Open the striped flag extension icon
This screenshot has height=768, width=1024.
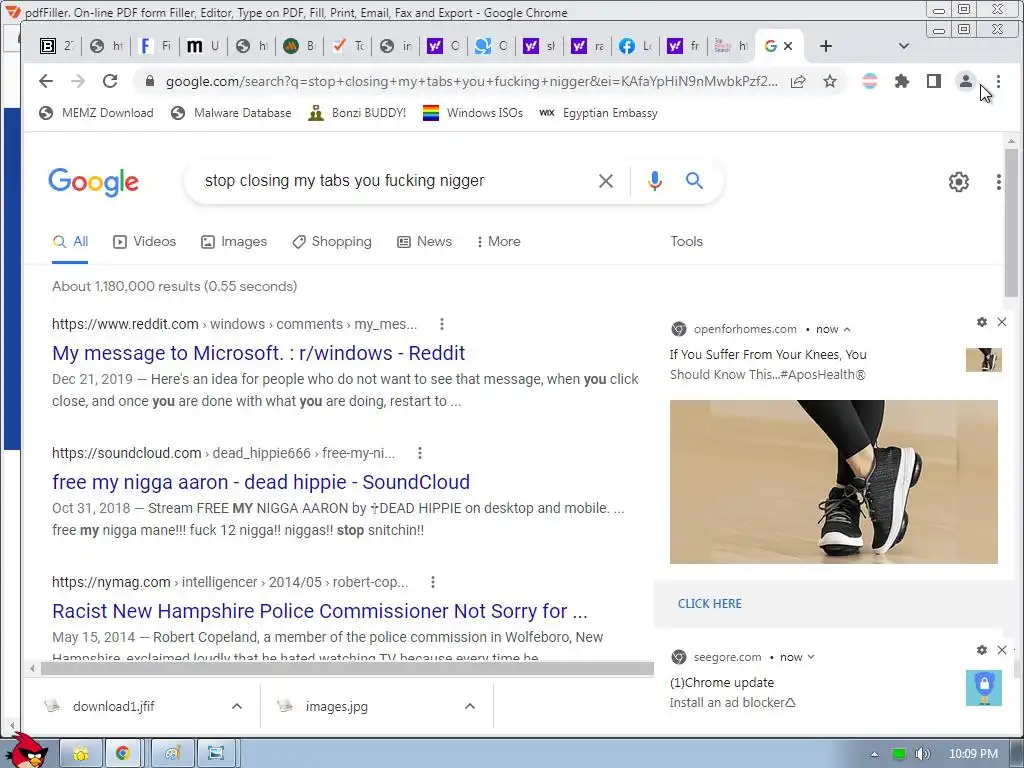click(870, 82)
